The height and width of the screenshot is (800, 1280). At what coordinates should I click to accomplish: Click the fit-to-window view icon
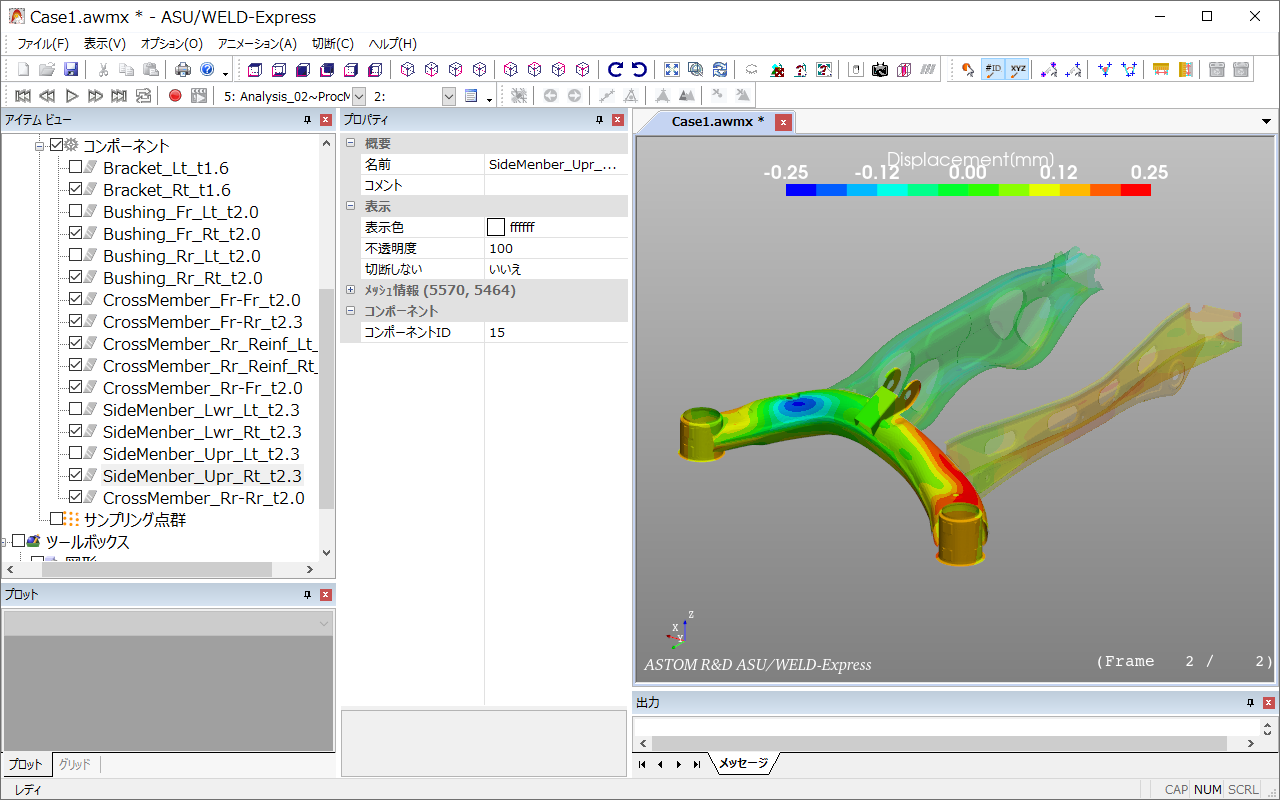(672, 70)
